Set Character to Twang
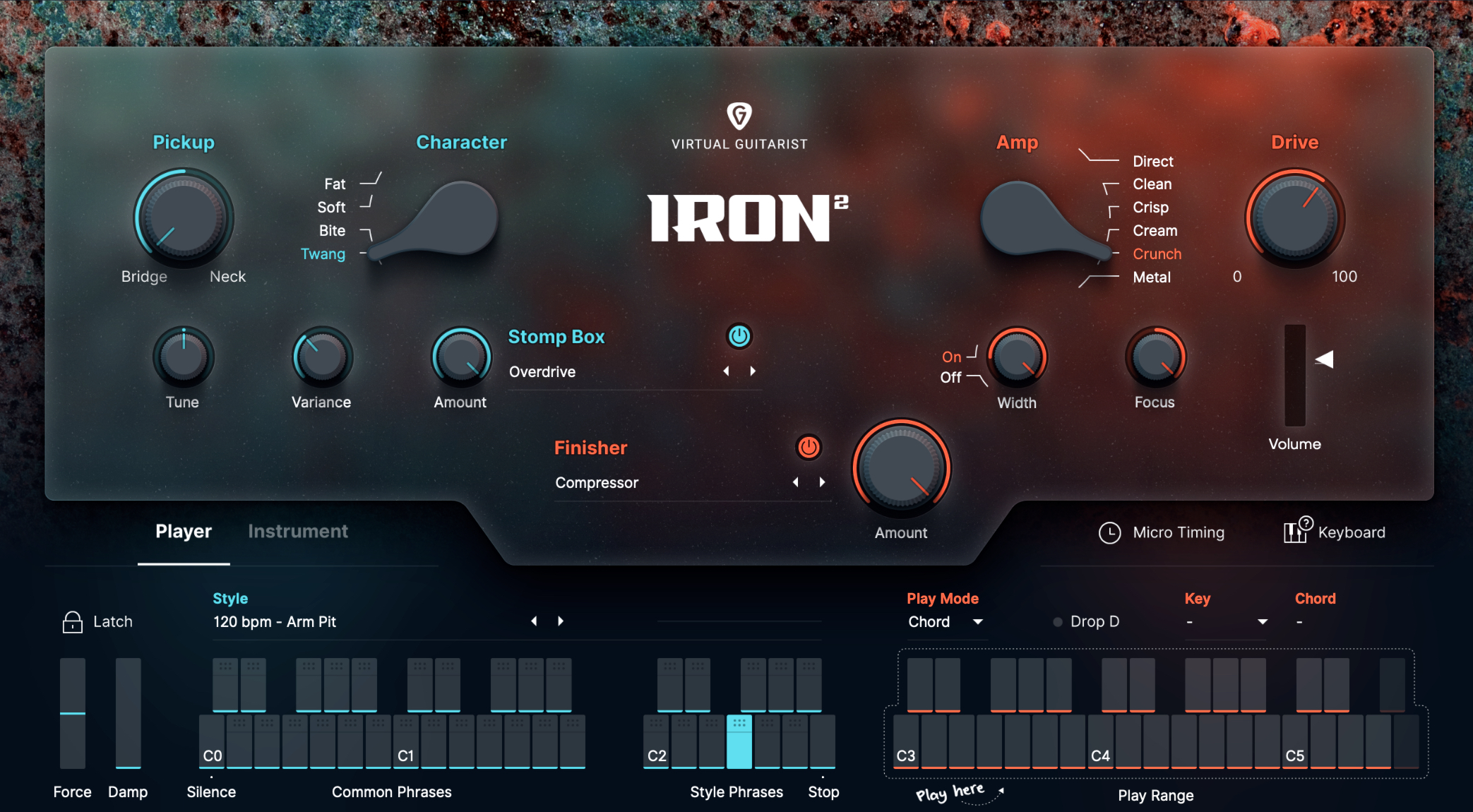This screenshot has height=812, width=1473. tap(323, 254)
